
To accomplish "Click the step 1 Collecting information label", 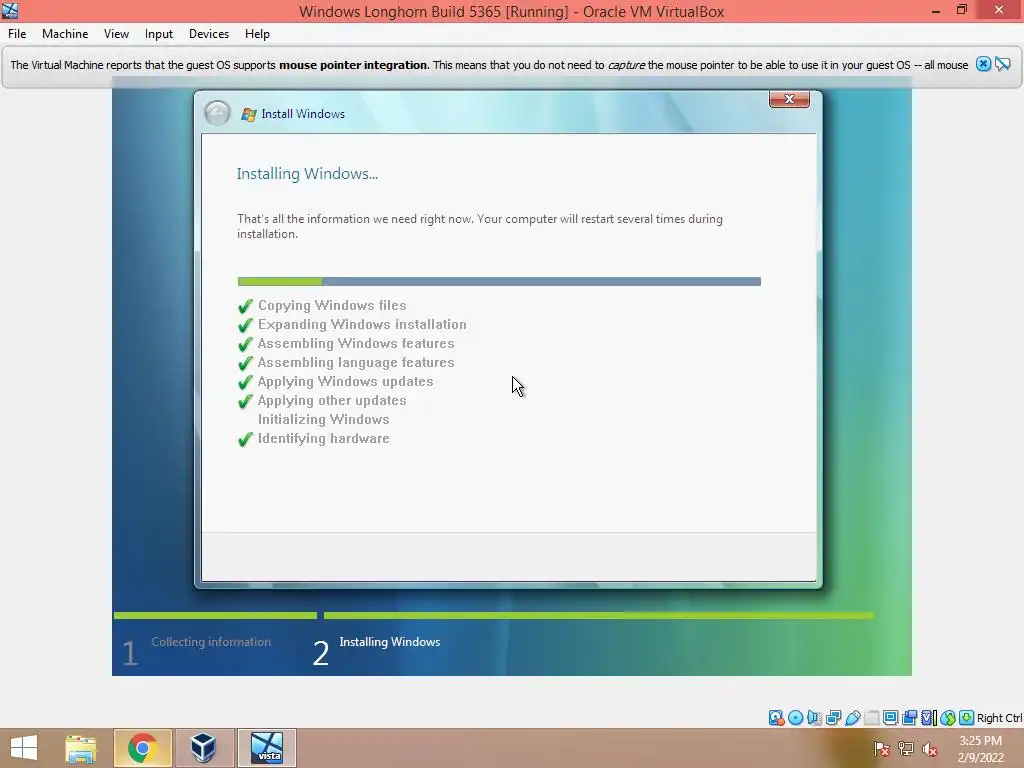I will pos(211,642).
